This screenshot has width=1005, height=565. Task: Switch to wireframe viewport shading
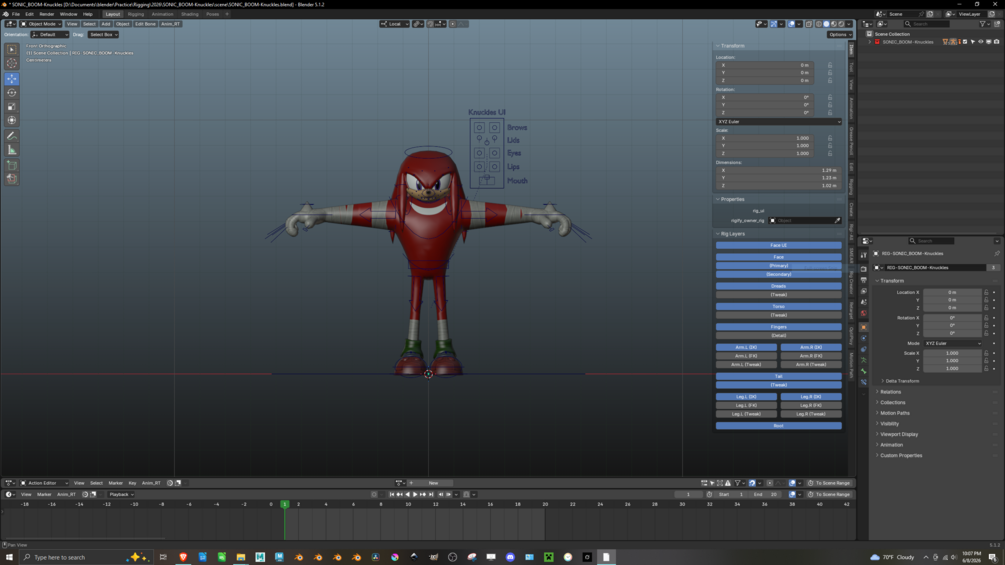tap(818, 24)
